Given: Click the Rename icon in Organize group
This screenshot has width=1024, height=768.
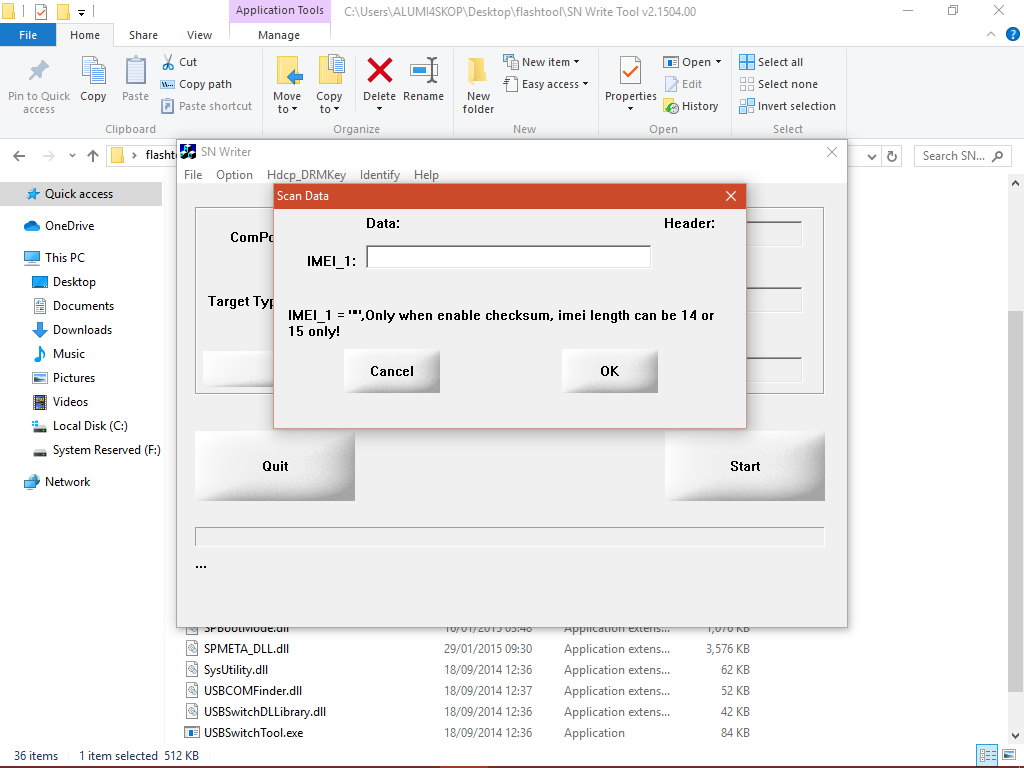Looking at the screenshot, I should (x=423, y=71).
